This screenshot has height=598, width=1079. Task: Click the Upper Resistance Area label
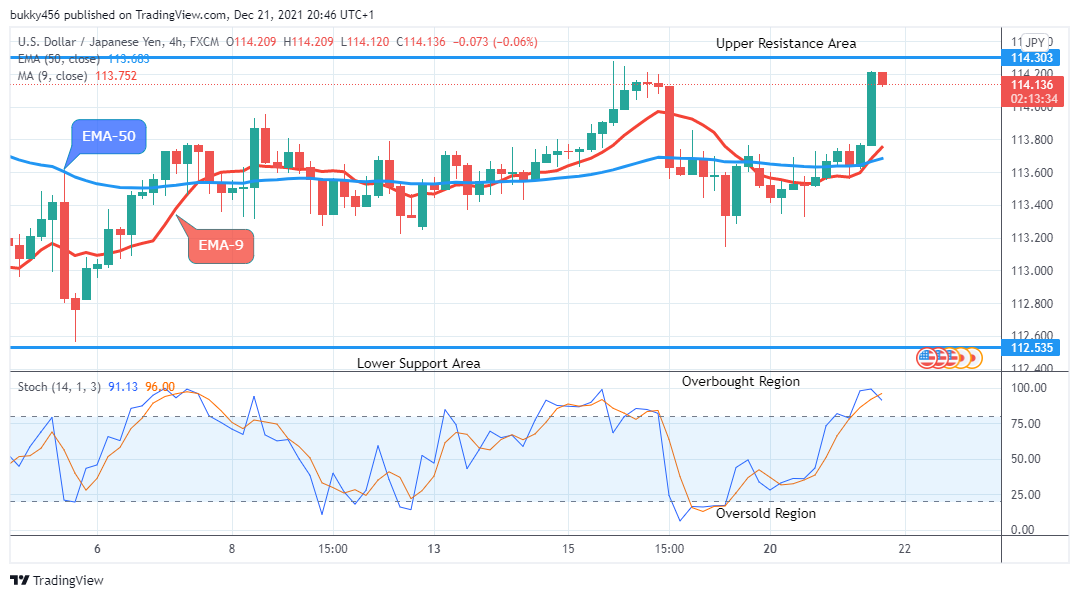[x=786, y=43]
